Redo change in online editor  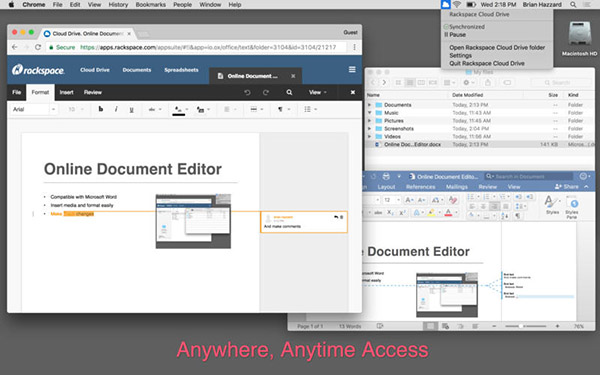click(266, 92)
